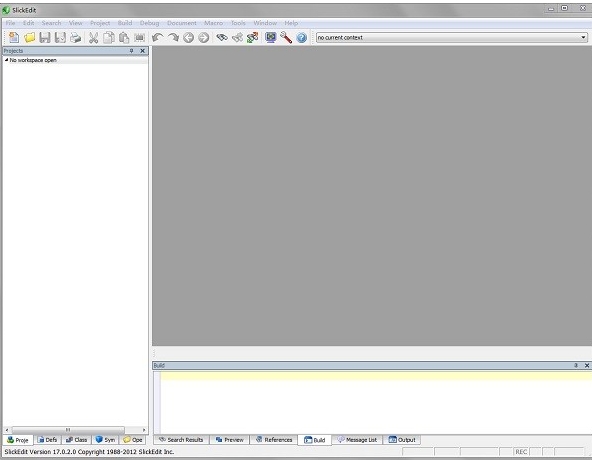Click the Open file folder icon
The height and width of the screenshot is (460, 592).
coord(29,37)
